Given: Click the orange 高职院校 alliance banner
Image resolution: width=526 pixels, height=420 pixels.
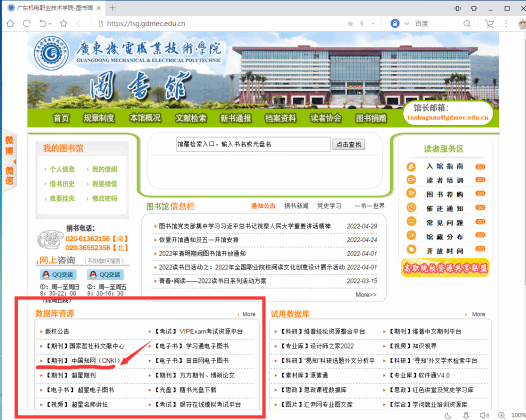Looking at the screenshot, I should [x=445, y=268].
